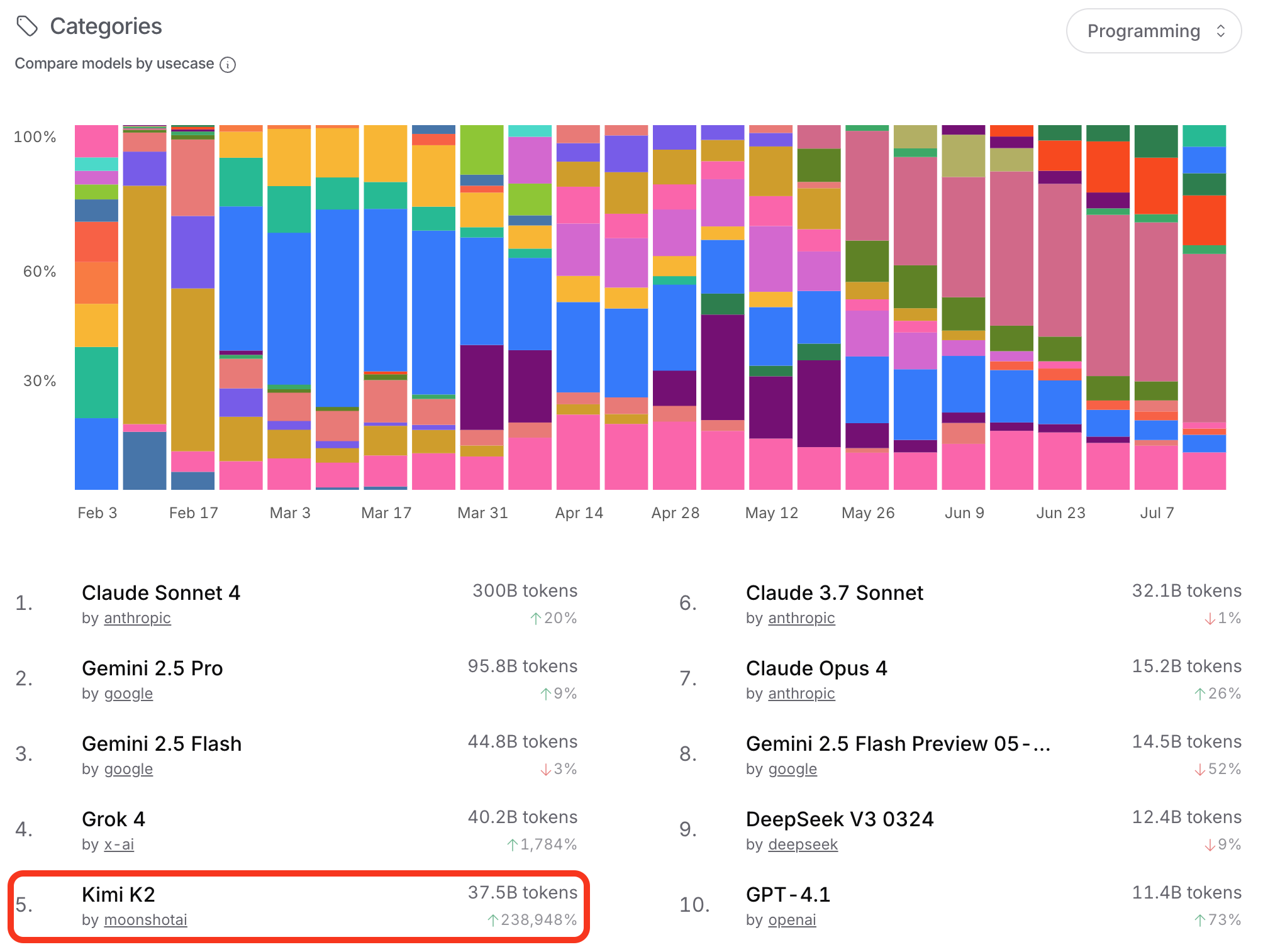Open the Kimi K2 model entry
The image size is (1263, 952).
tap(118, 894)
